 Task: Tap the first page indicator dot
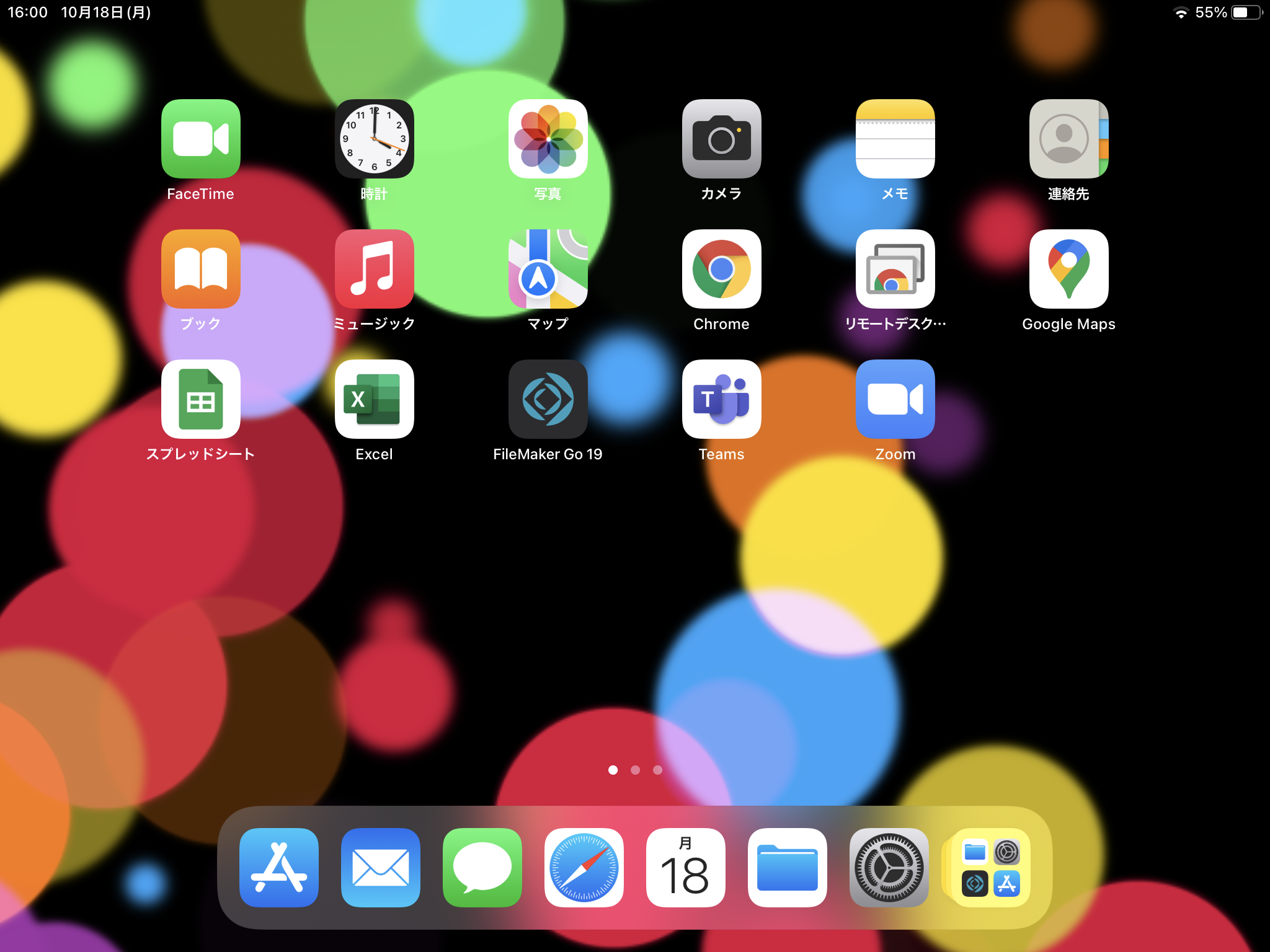pyautogui.click(x=613, y=770)
